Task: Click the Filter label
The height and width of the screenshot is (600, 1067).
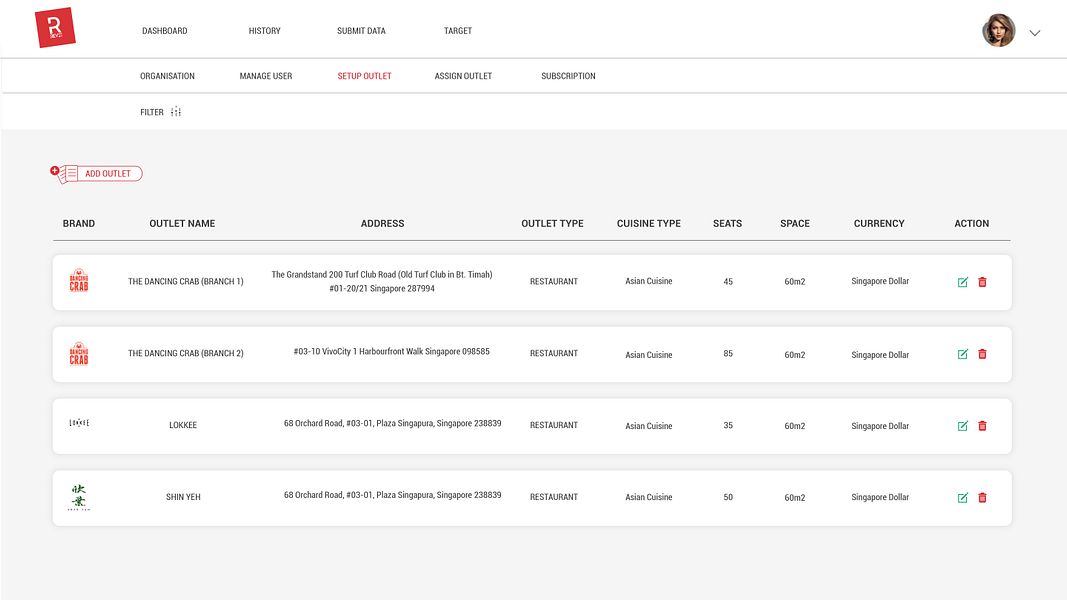Action: [x=152, y=112]
